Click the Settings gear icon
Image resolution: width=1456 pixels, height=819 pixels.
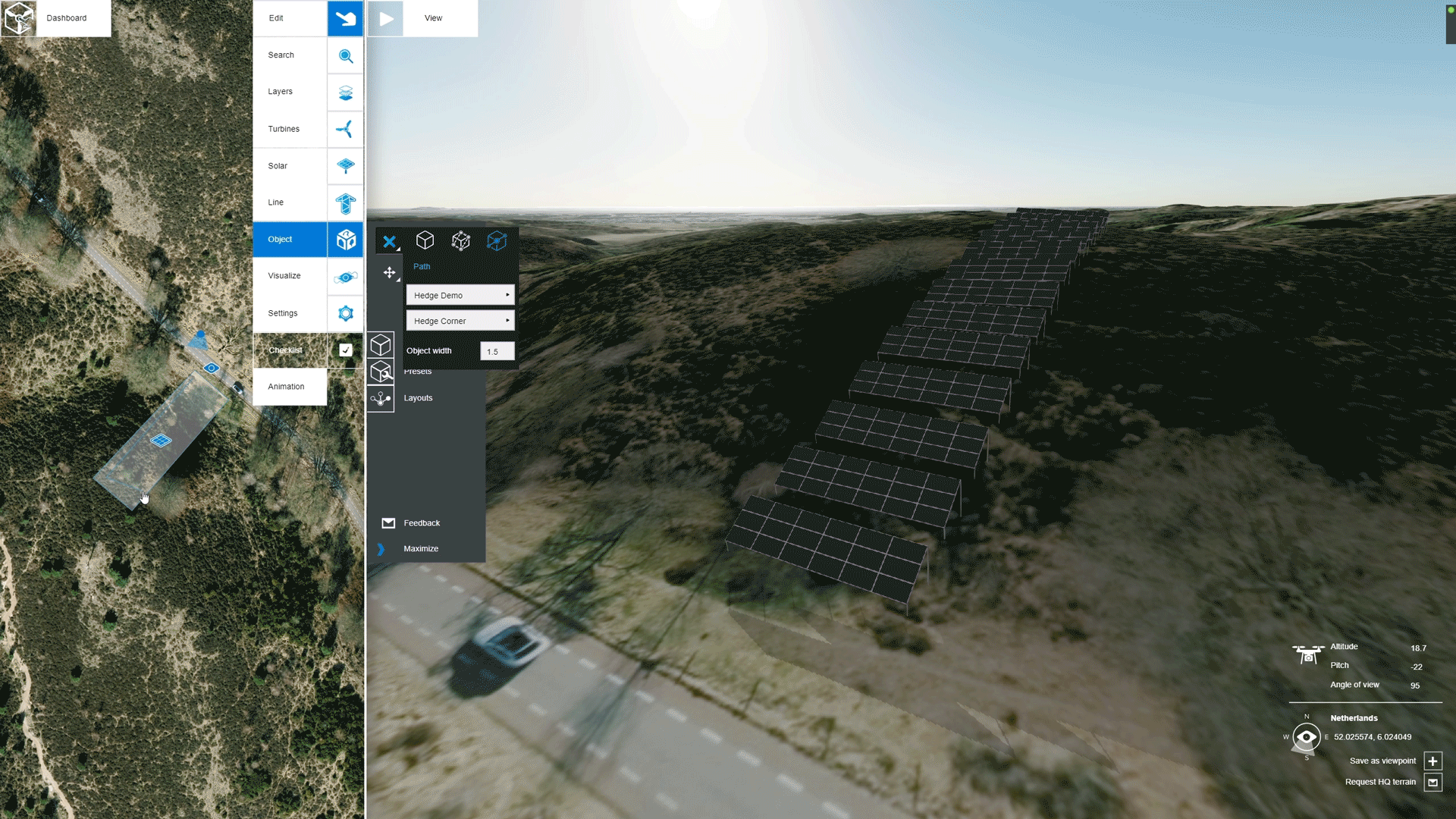point(345,313)
